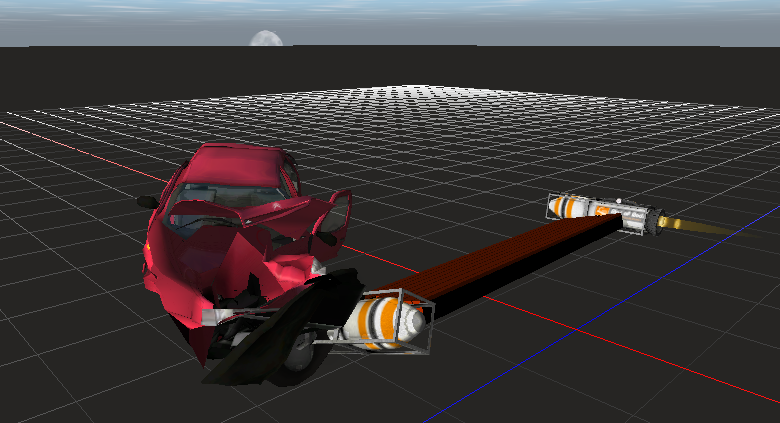Click the gray sky above the horizon
This screenshot has height=423, width=780.
(500, 20)
